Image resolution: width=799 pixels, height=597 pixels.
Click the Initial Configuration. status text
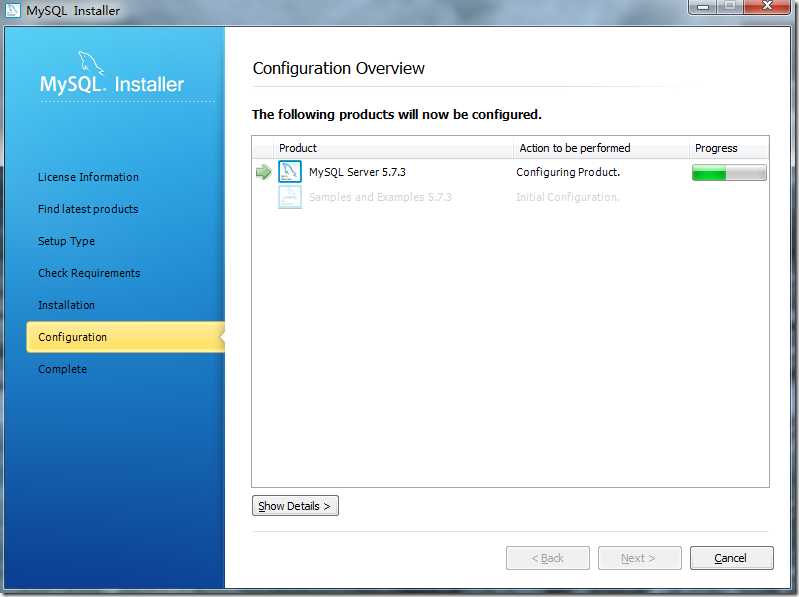pos(568,197)
